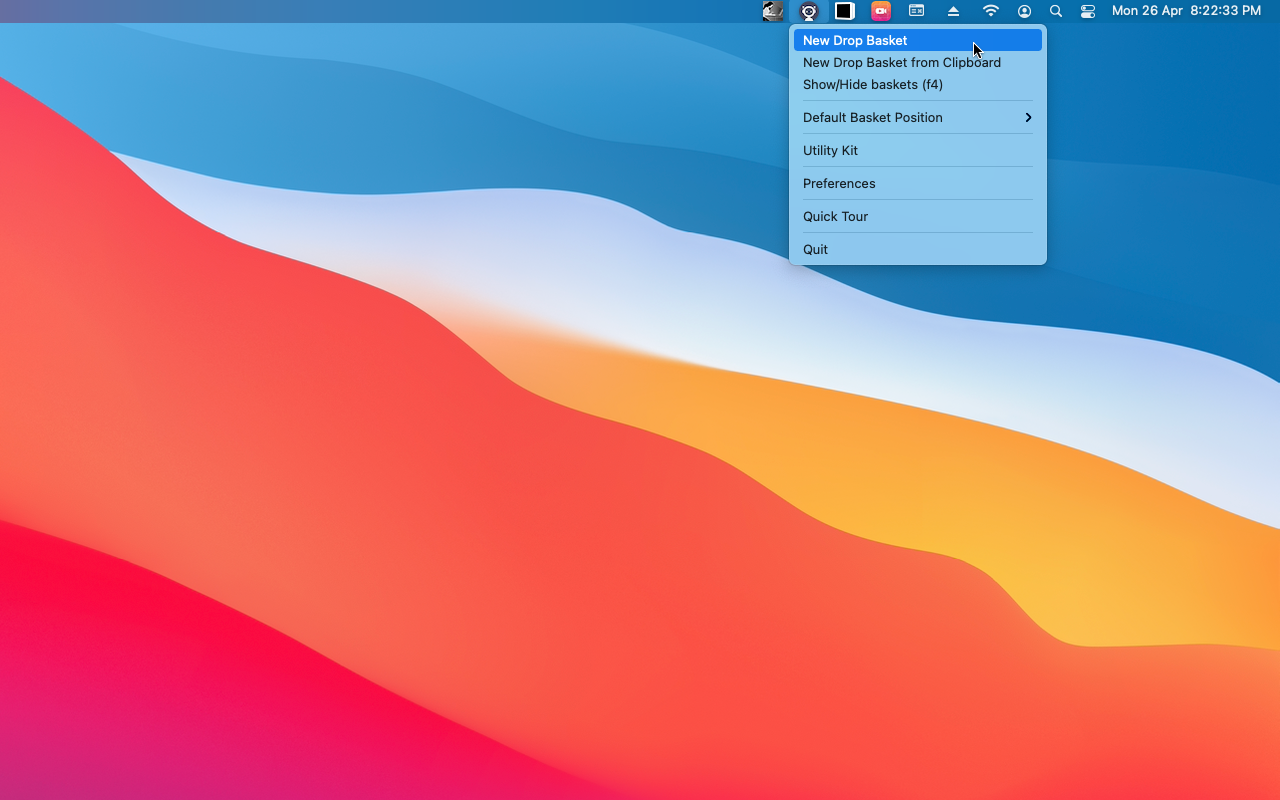Viewport: 1280px width, 800px height.
Task: Click the chevron arrow next to Default Basket Position
Action: [1028, 117]
